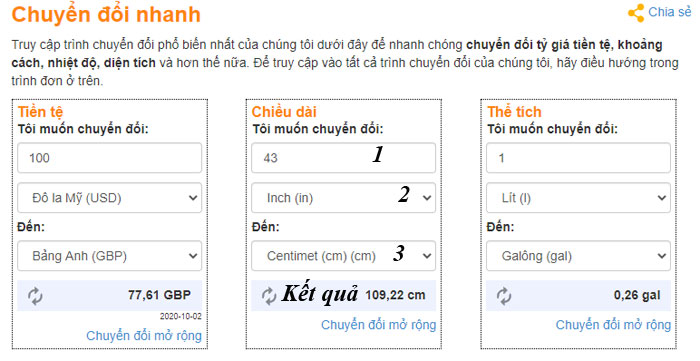
Task: Open Chuyển đổi mở rộng under Tiền tệ
Action: pos(144,336)
